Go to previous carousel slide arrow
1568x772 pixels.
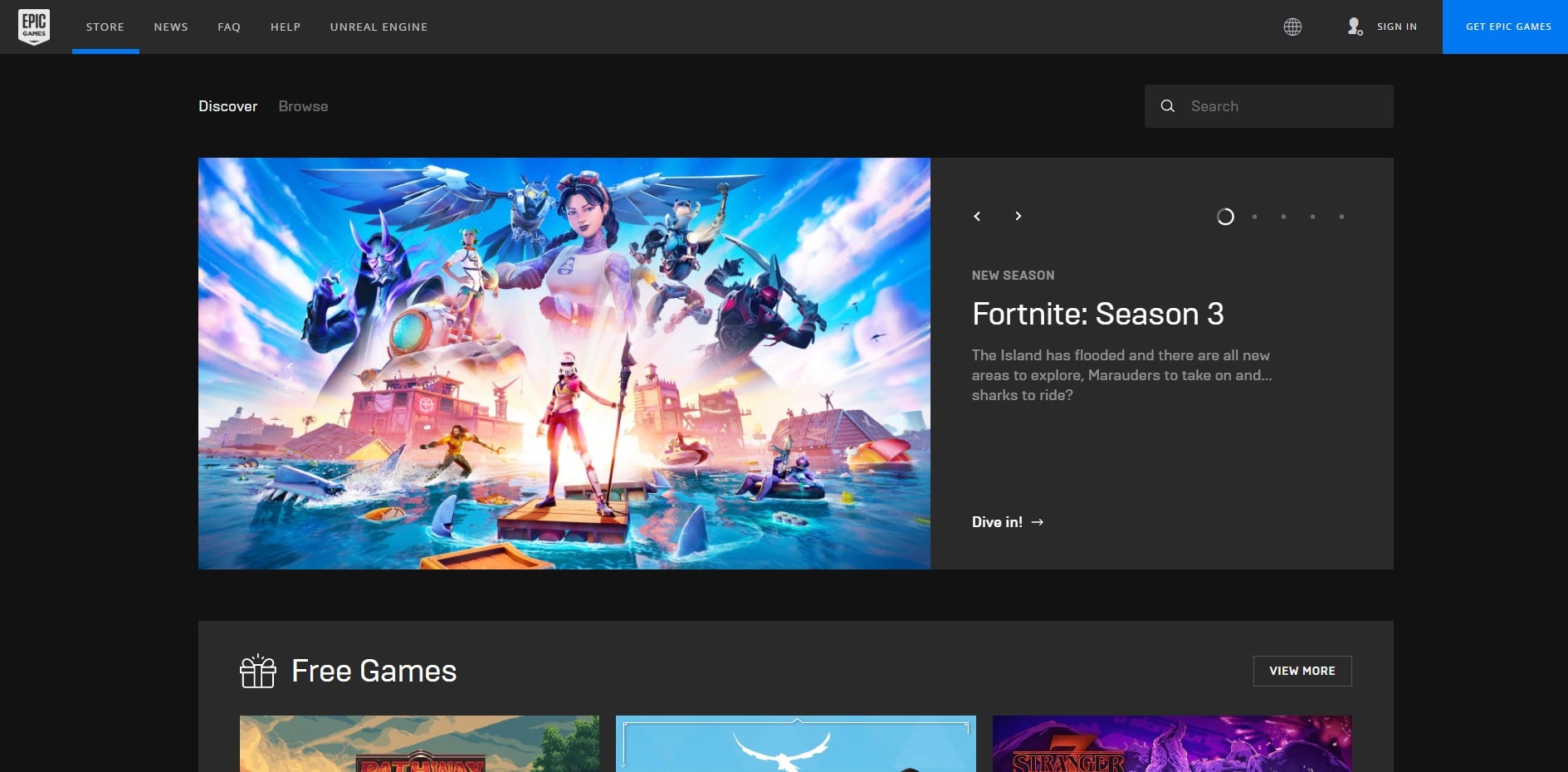pos(977,217)
